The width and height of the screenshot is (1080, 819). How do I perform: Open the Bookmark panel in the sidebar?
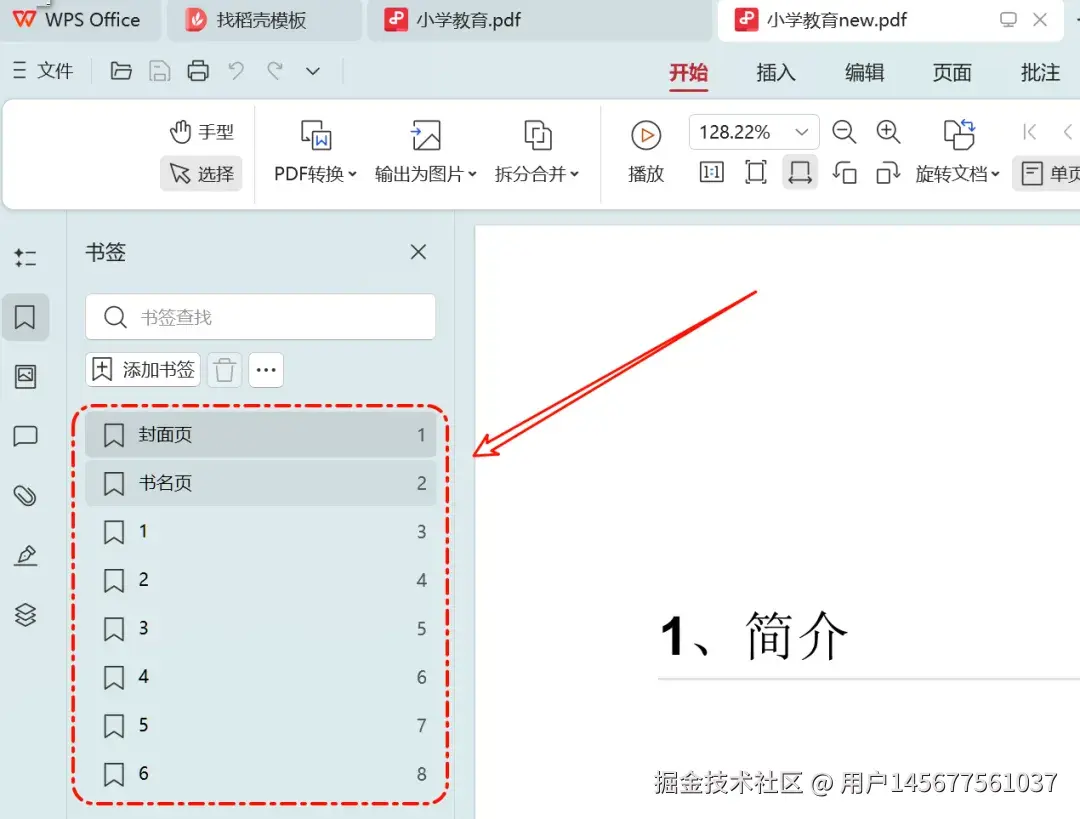tap(26, 317)
